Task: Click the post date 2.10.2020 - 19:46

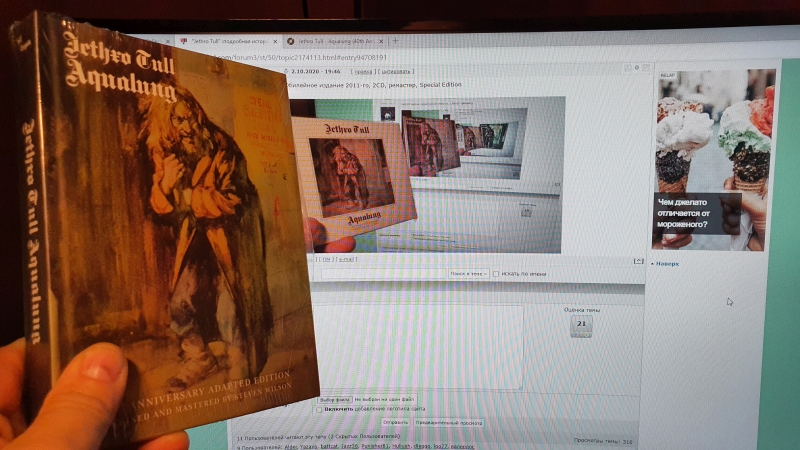Action: (315, 71)
